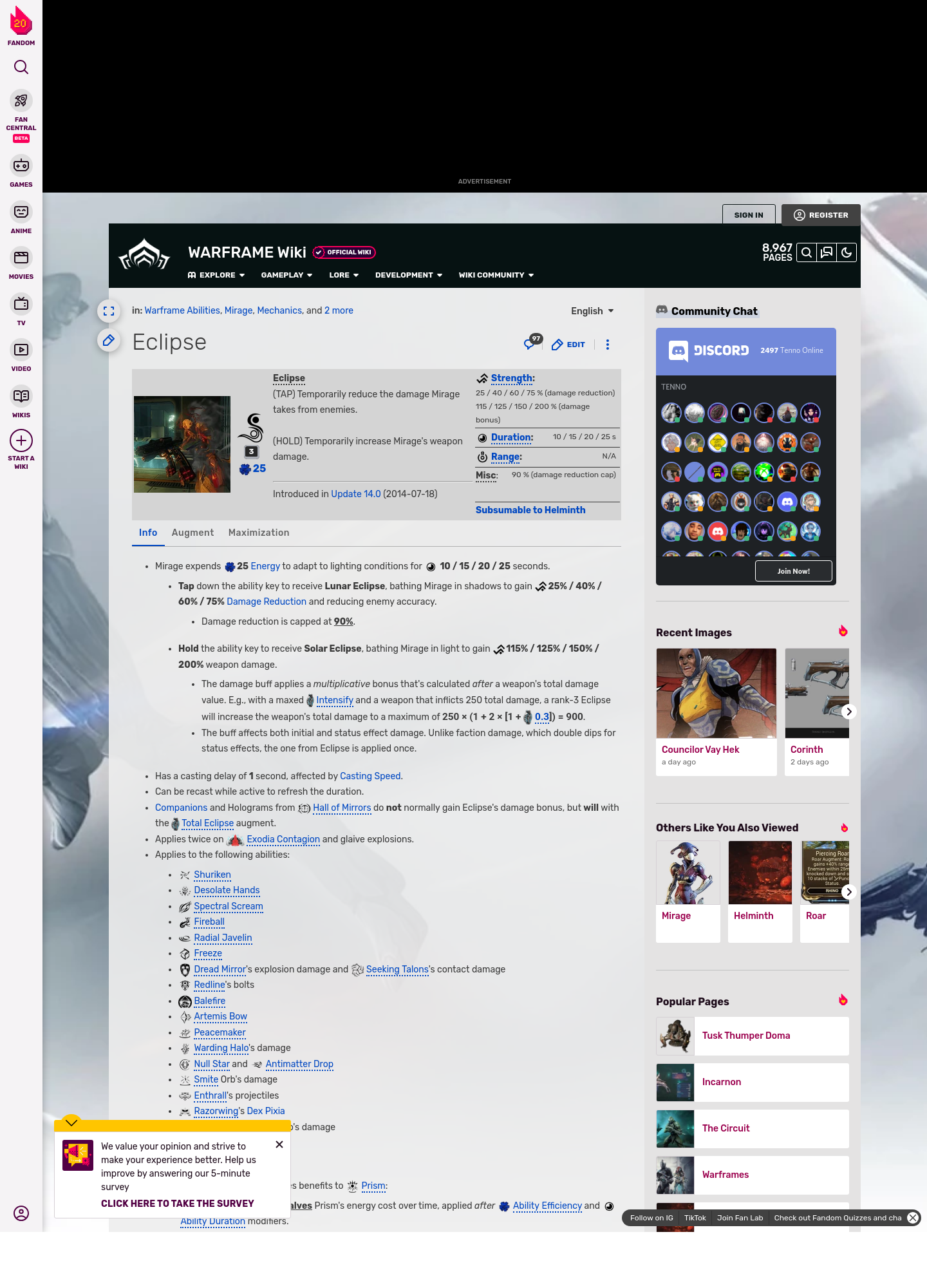
Task: Click the floating pencil edit icon
Action: [x=109, y=340]
